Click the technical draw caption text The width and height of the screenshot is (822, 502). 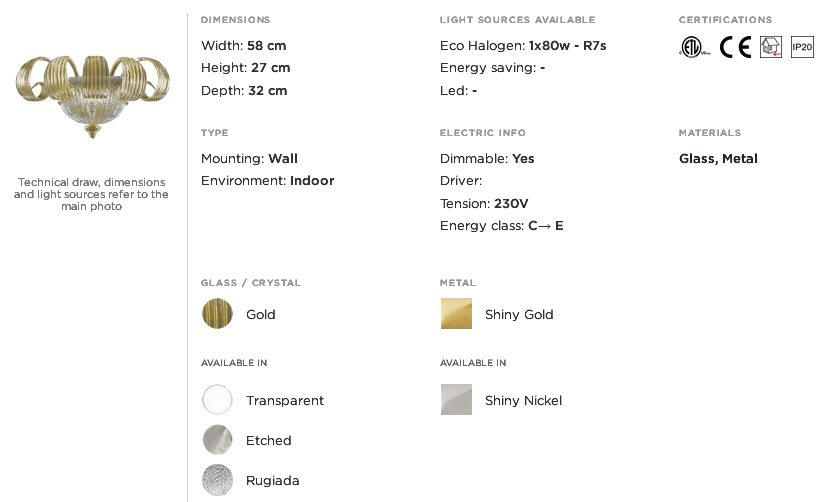91,194
